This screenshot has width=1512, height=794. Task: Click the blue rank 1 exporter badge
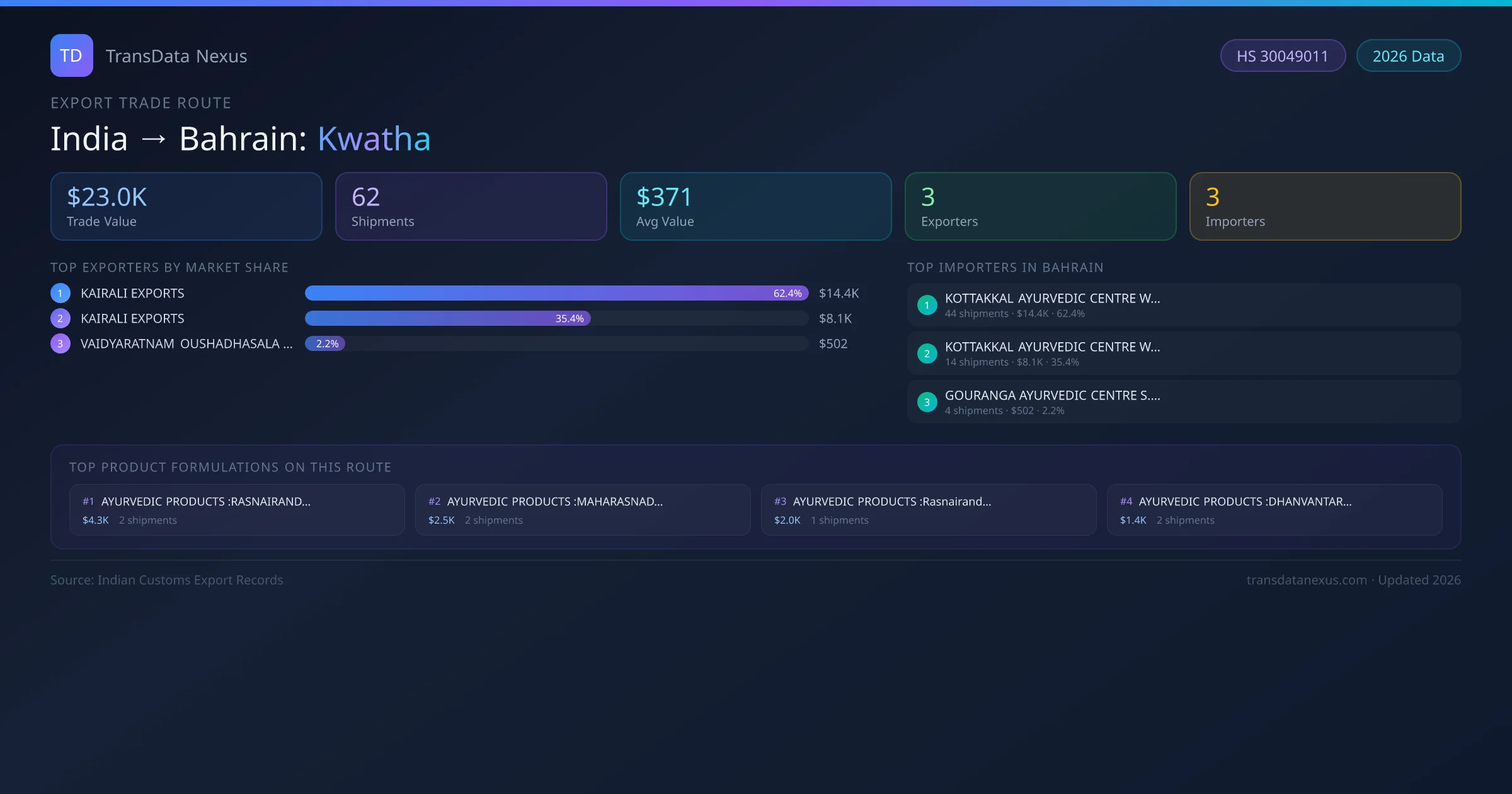tap(60, 293)
